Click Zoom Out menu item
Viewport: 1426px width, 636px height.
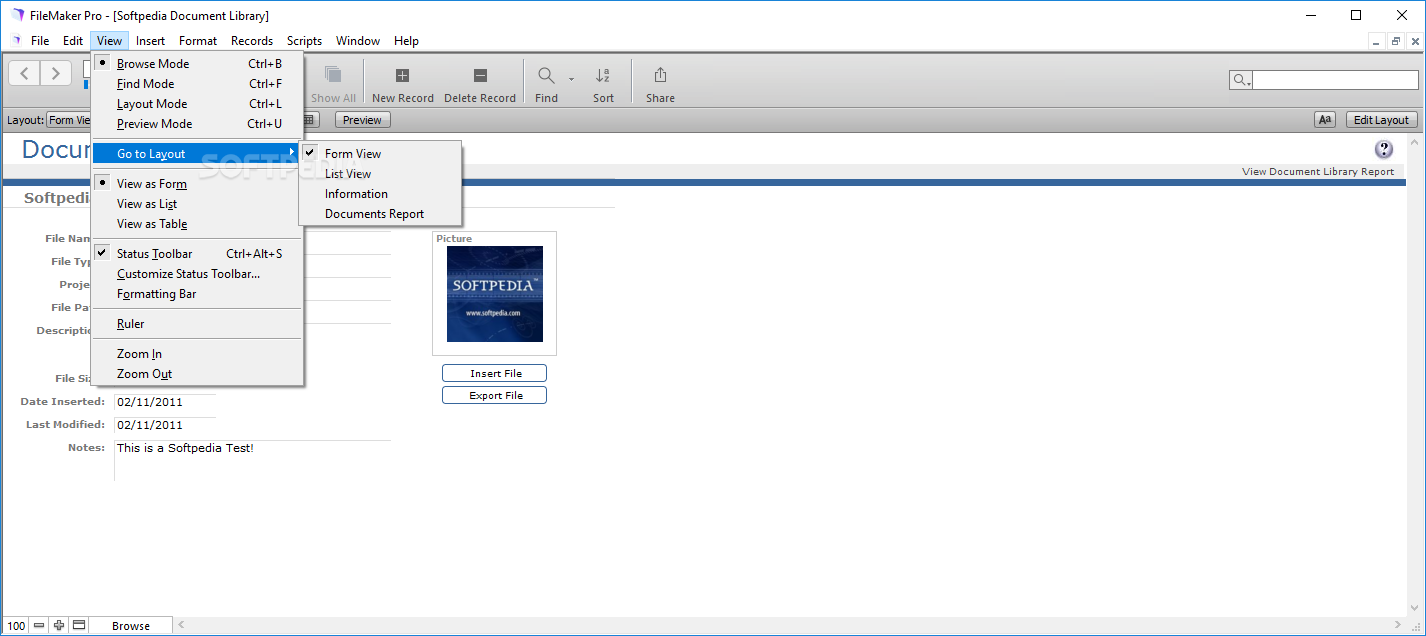197,374
